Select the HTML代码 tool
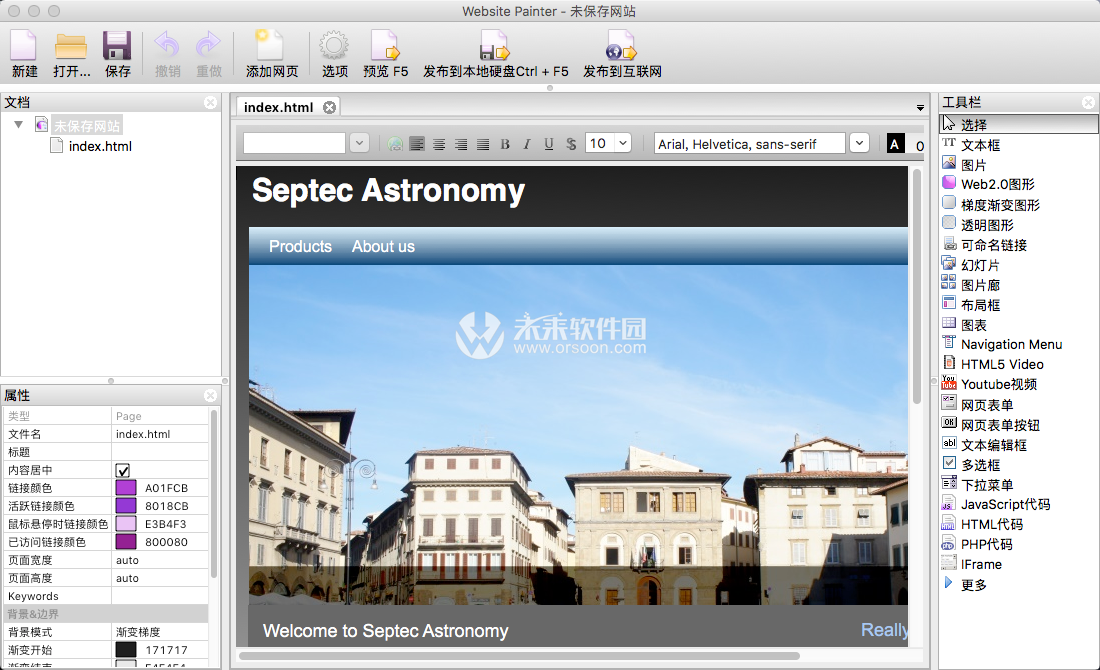 pyautogui.click(x=991, y=524)
